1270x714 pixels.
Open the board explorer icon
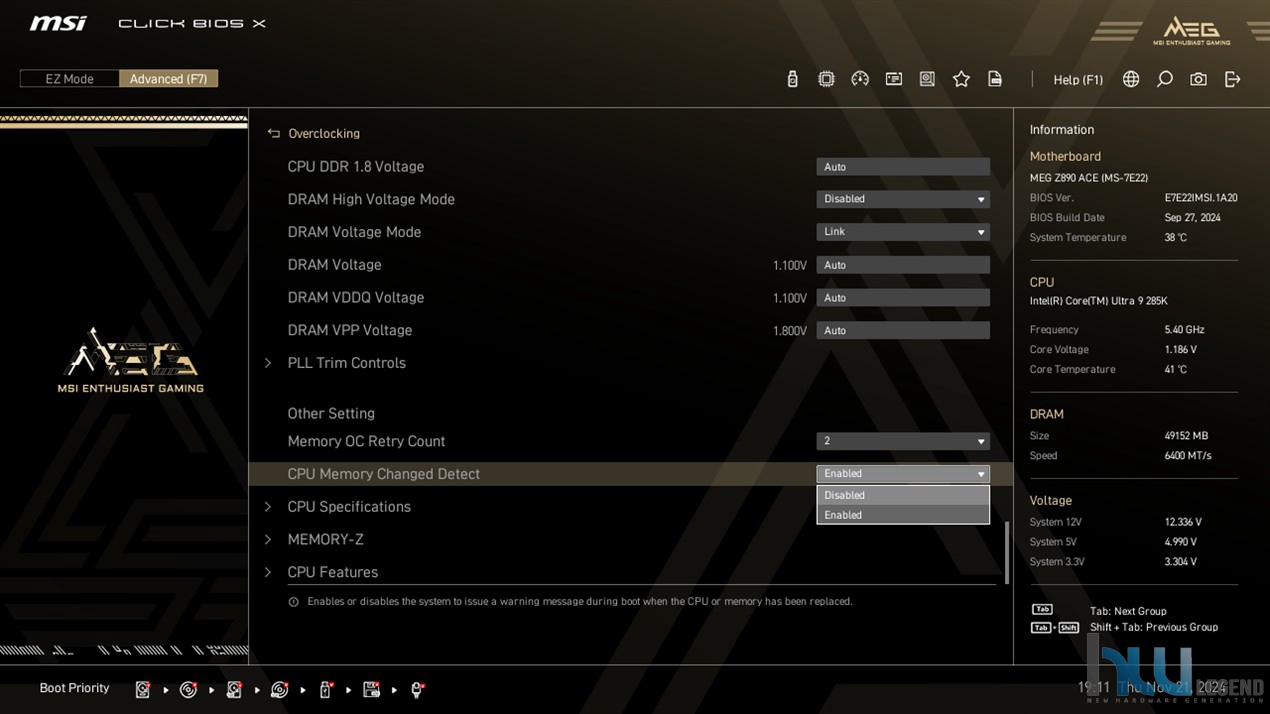point(927,79)
